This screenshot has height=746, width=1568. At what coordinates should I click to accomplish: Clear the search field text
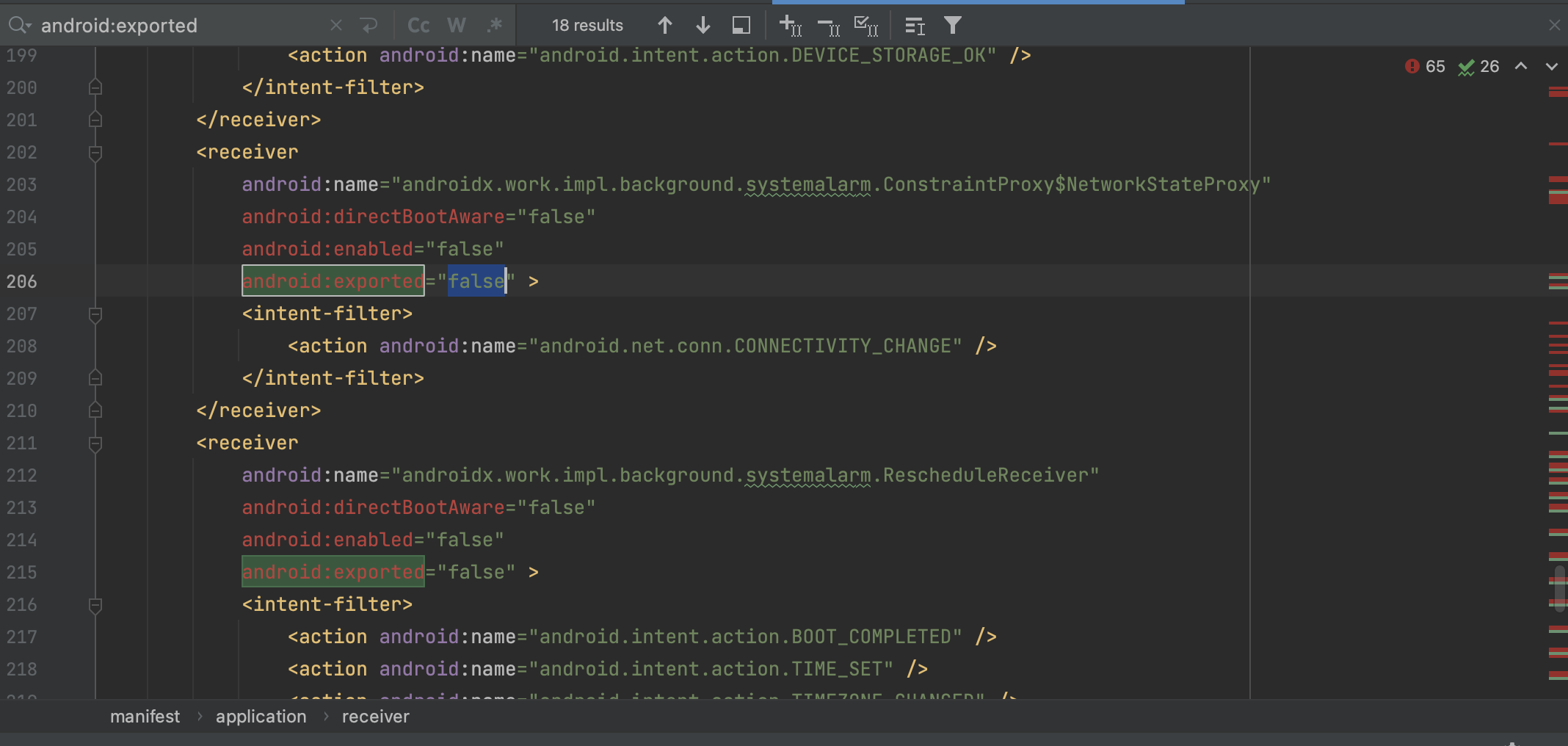[x=336, y=26]
